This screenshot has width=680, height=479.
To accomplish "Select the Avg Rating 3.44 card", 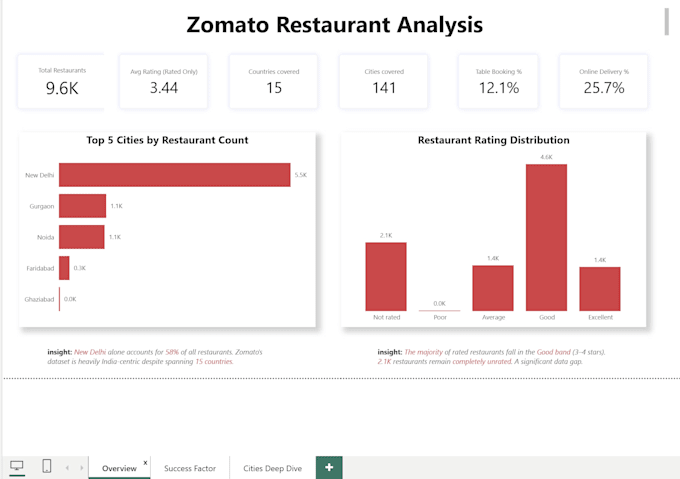I will pyautogui.click(x=163, y=81).
